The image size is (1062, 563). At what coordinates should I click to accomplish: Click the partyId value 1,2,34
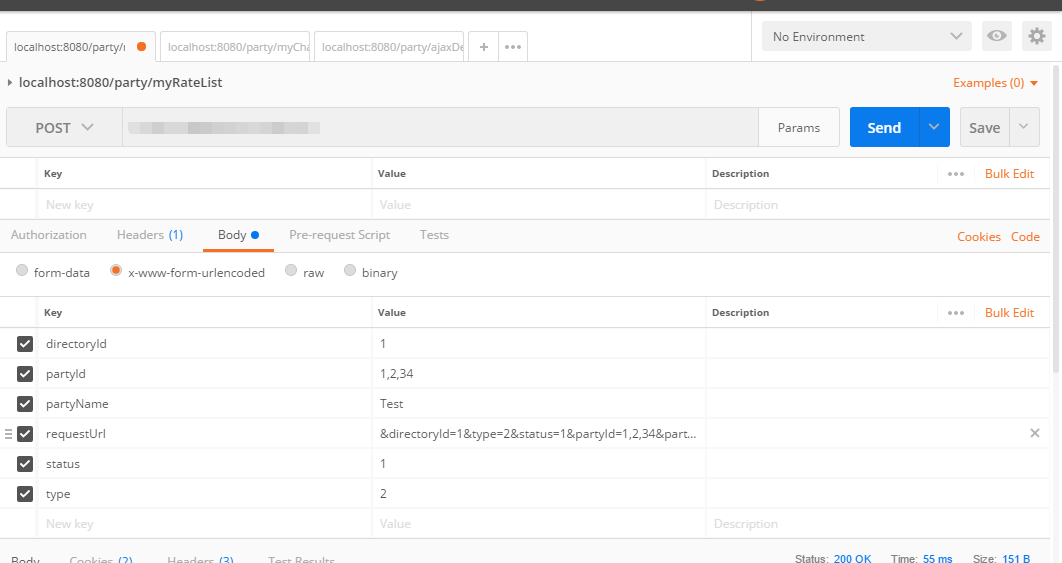[397, 373]
